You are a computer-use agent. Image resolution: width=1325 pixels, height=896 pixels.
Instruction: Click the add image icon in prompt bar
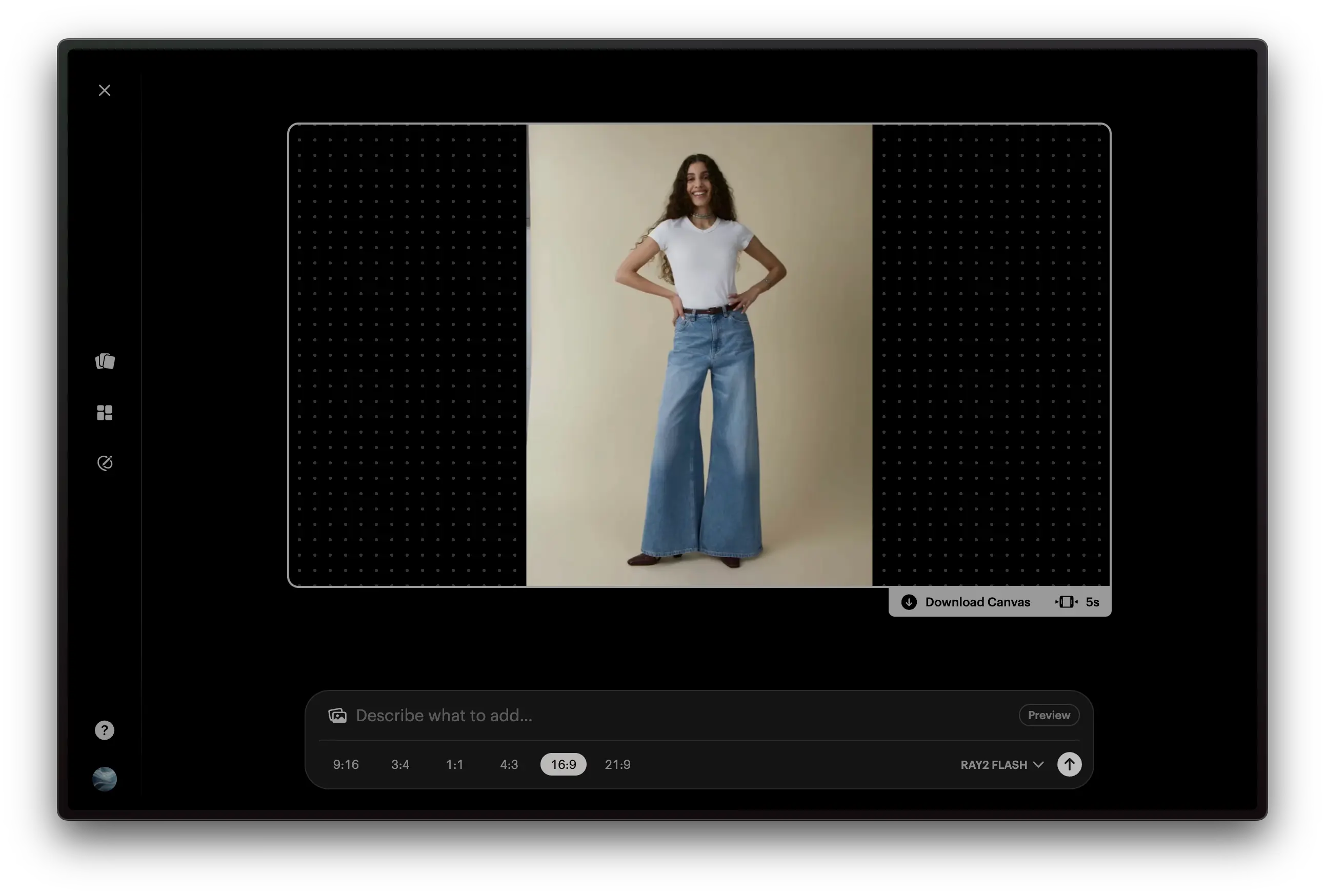coord(337,716)
